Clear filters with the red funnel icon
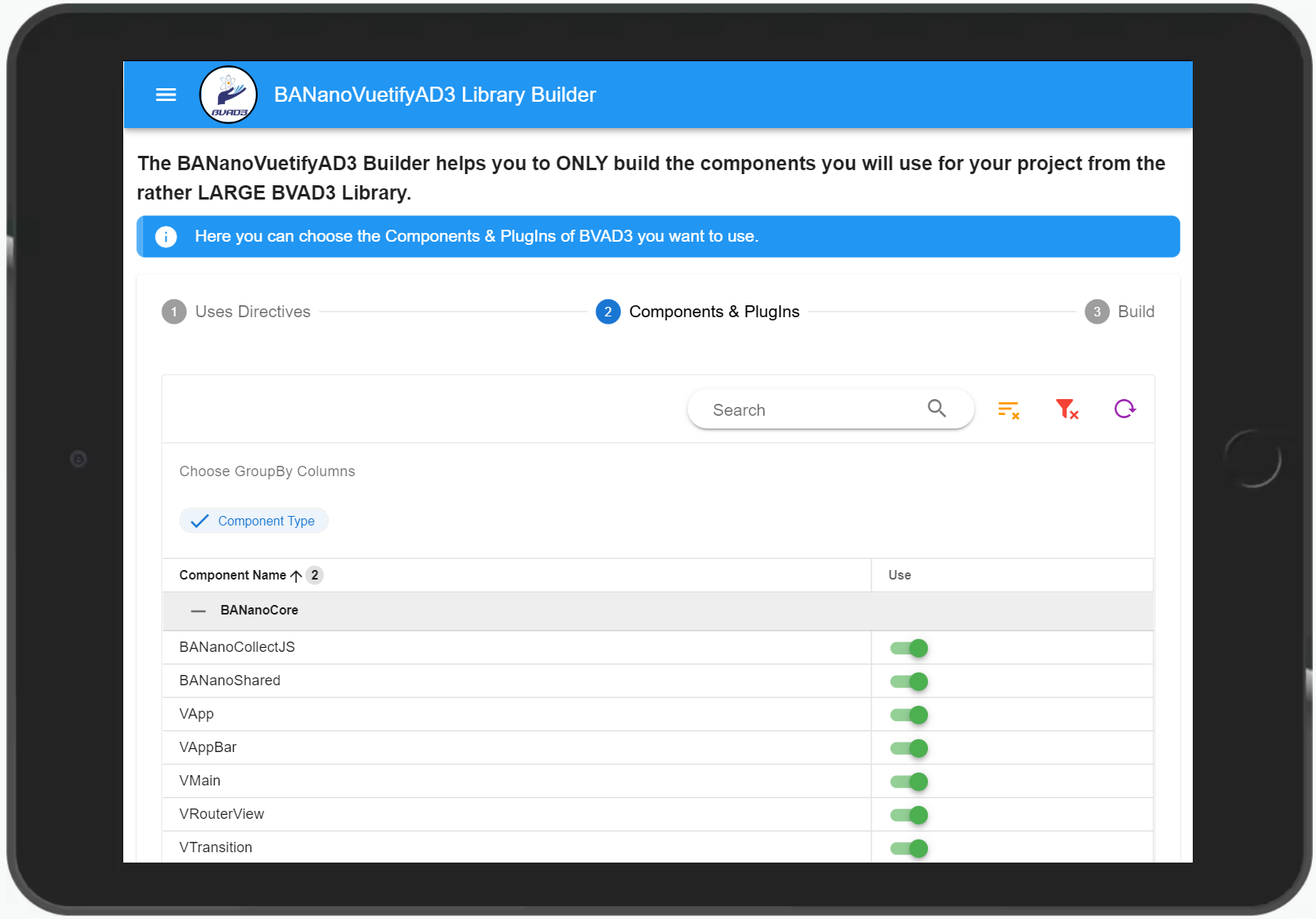The height and width of the screenshot is (919, 1316). (x=1066, y=409)
